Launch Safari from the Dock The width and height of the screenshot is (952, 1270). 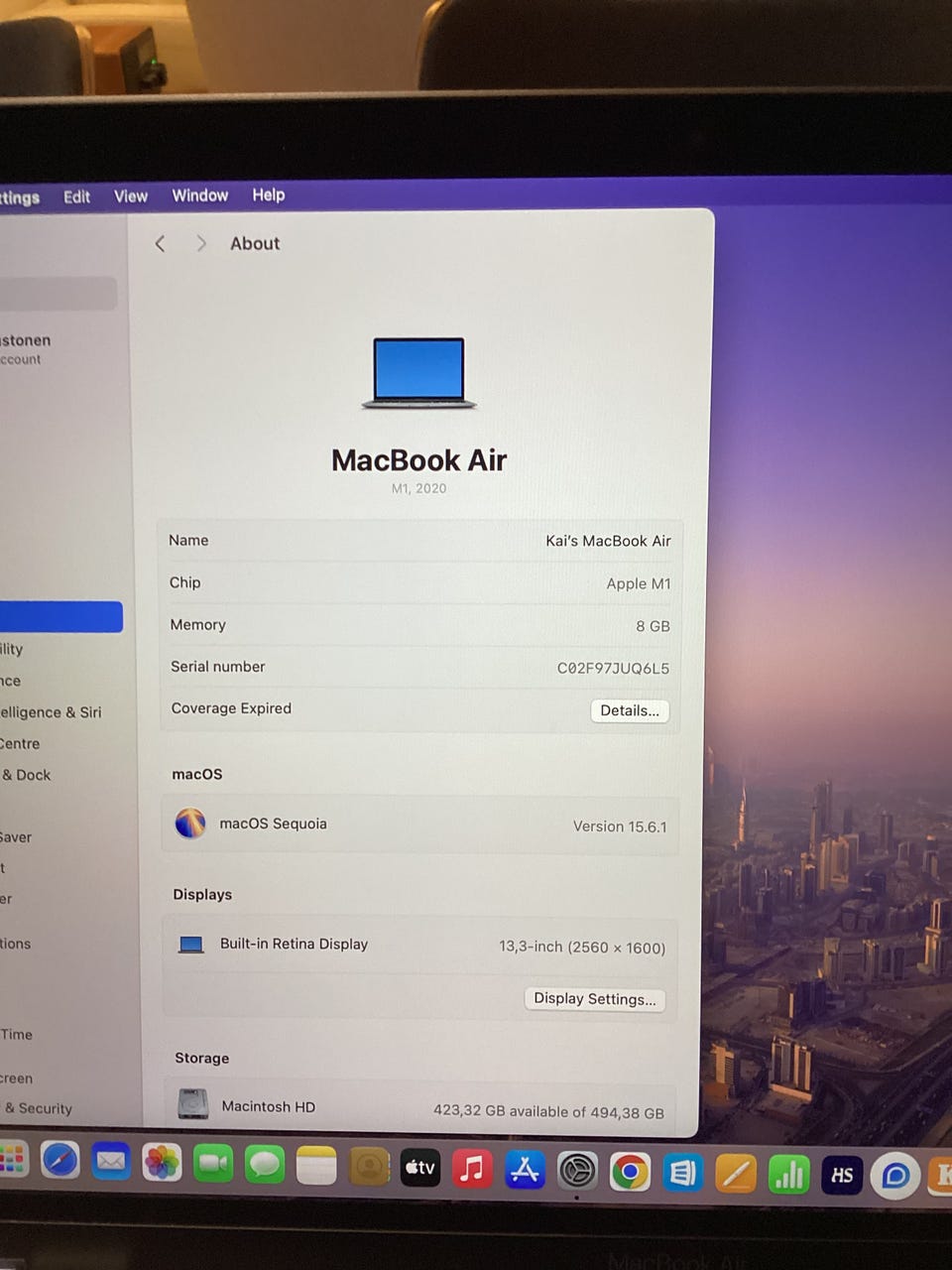click(x=59, y=1160)
